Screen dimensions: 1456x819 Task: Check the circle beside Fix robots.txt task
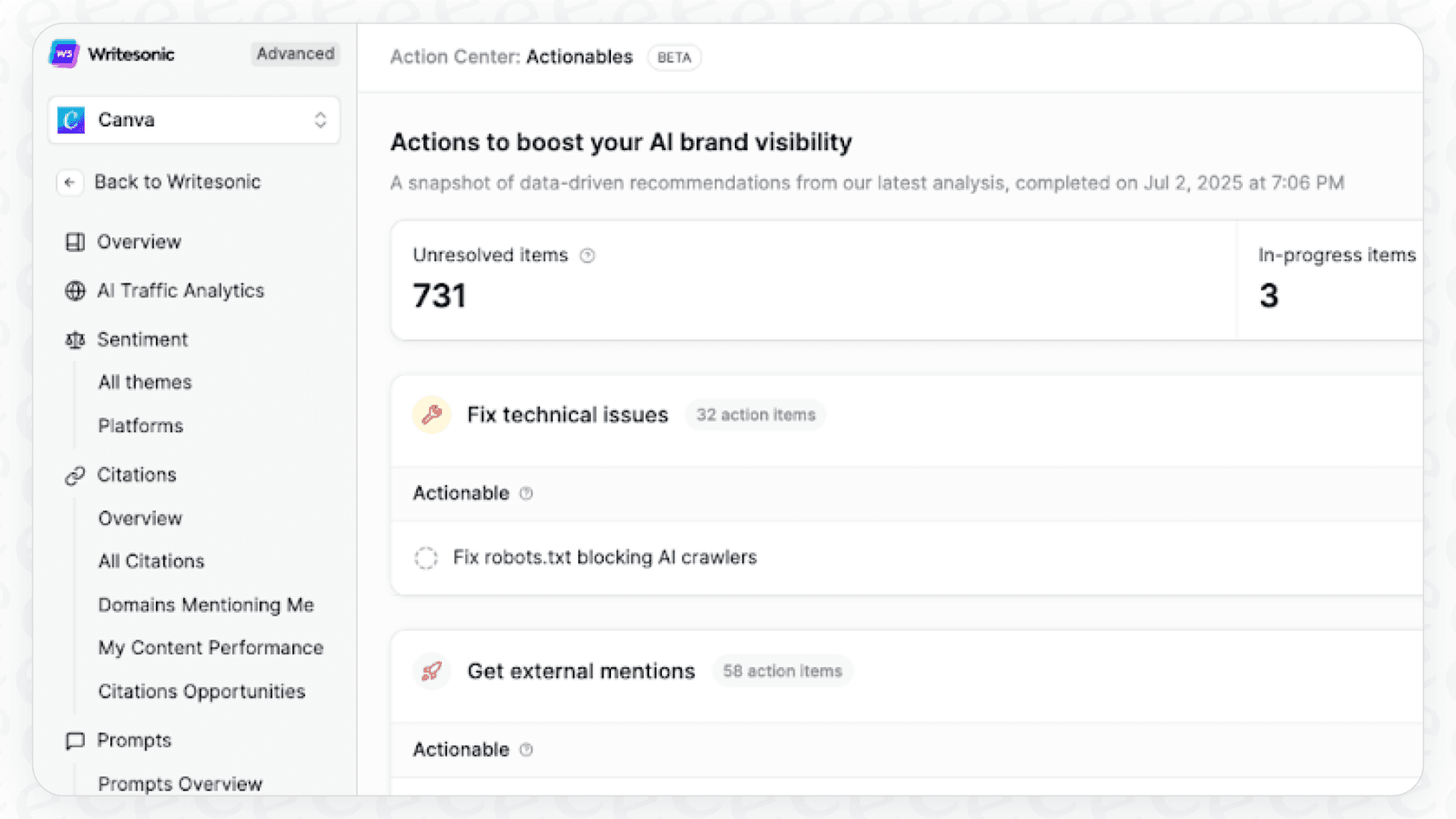(426, 558)
